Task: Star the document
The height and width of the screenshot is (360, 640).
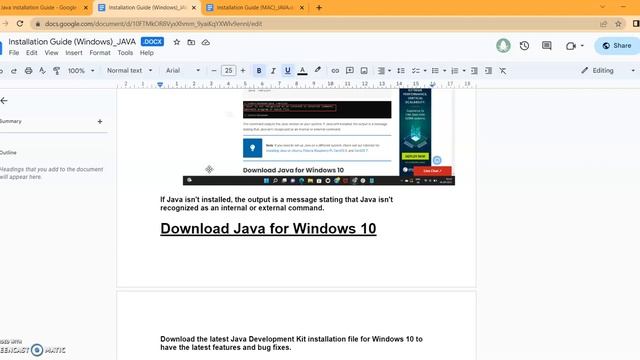Action: point(176,42)
